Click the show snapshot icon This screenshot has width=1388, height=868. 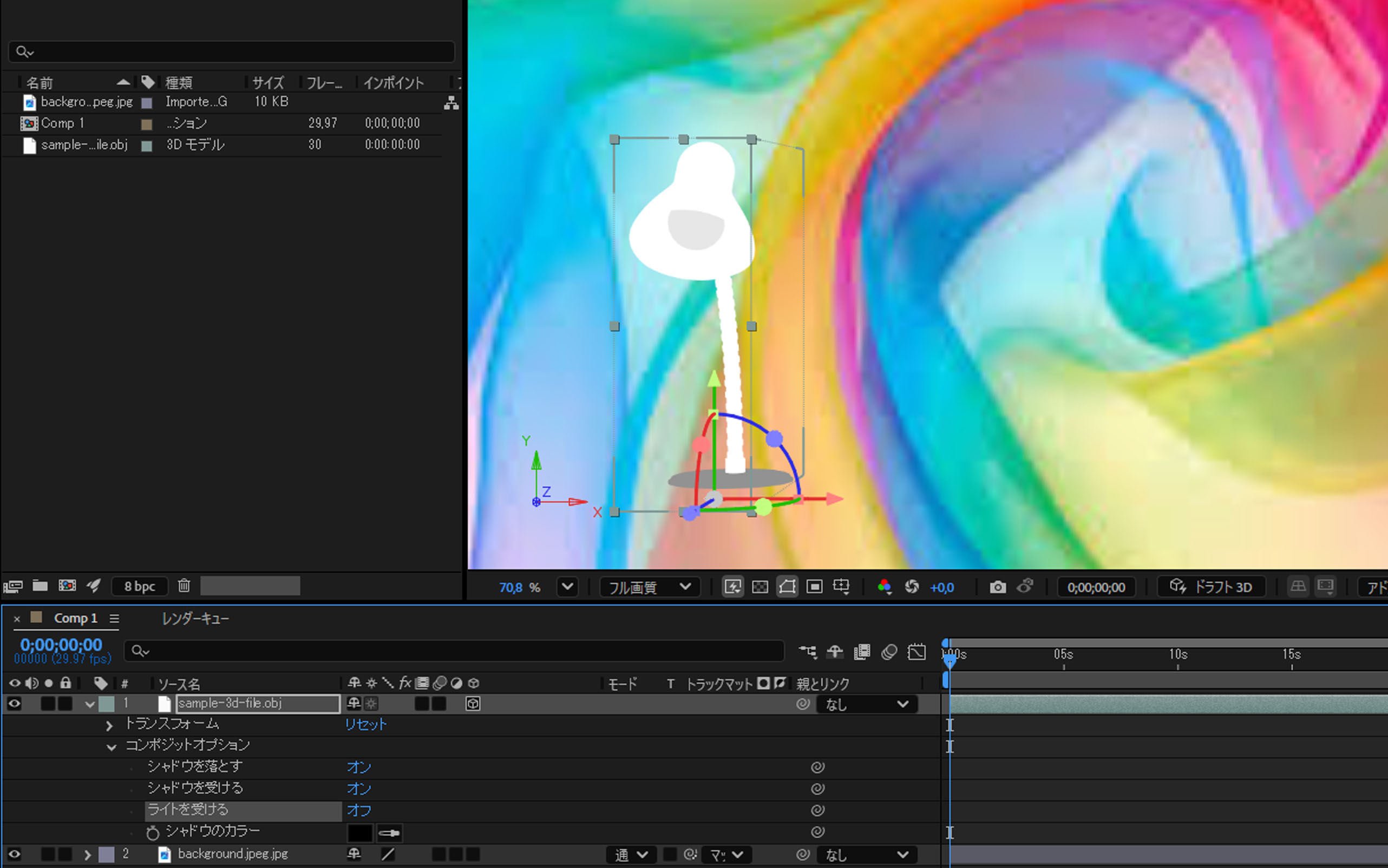pos(1025,586)
